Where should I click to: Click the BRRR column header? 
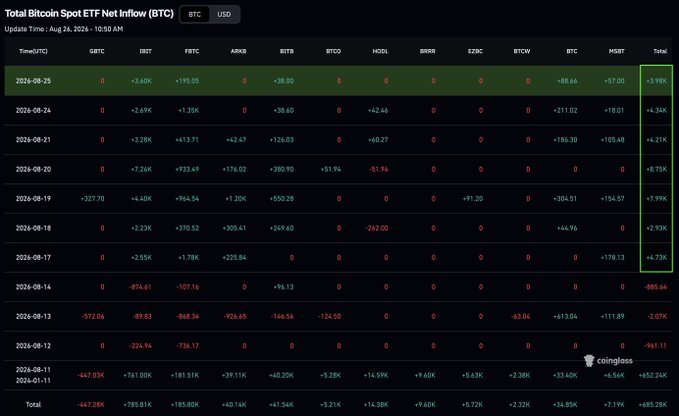(427, 51)
